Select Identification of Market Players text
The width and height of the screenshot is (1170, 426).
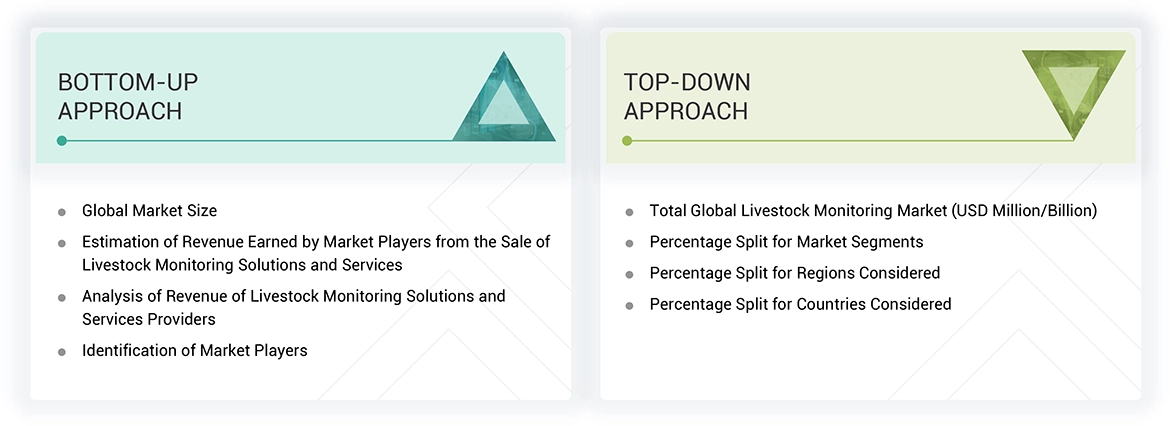pyautogui.click(x=194, y=350)
